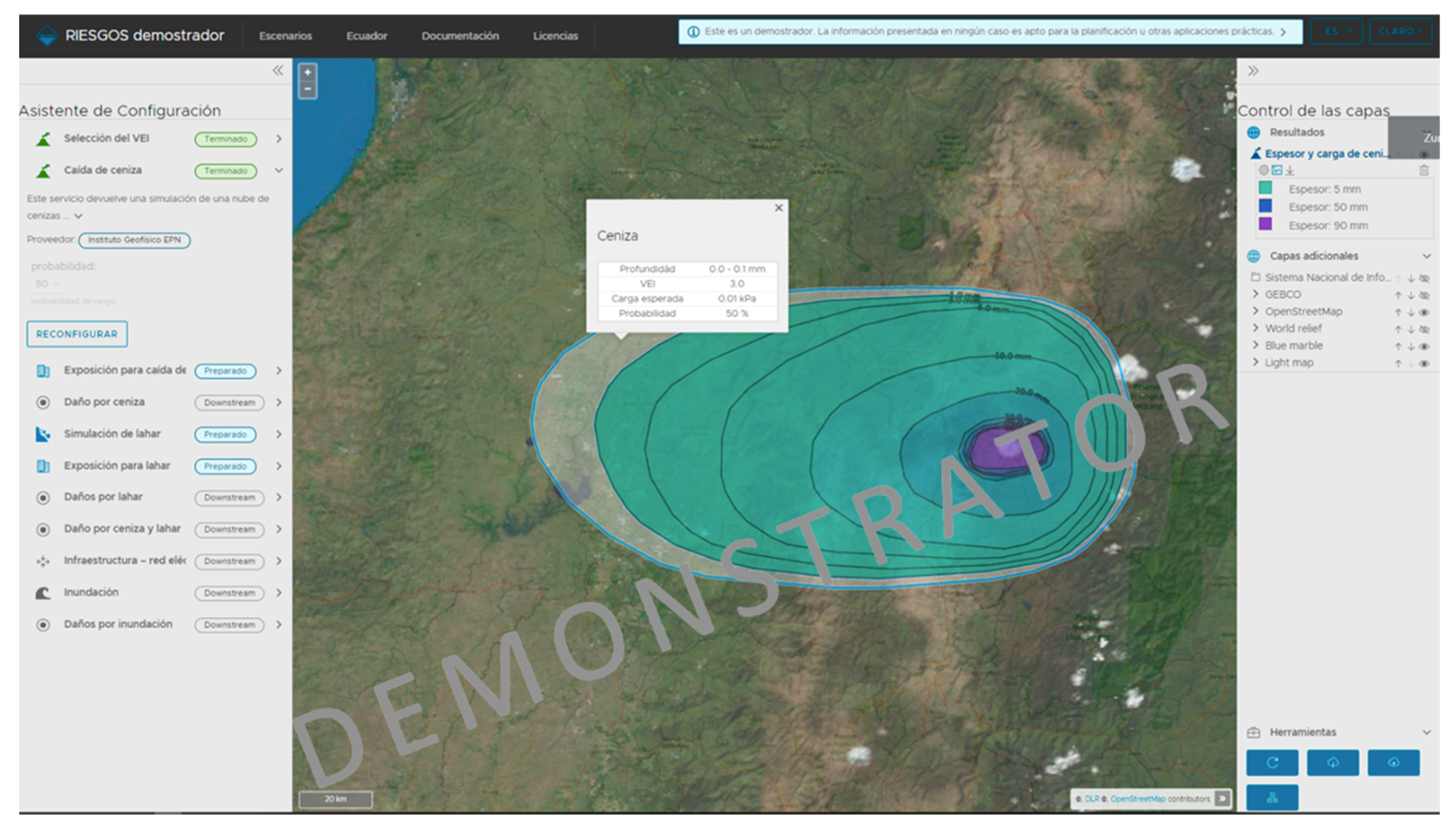1456x830 pixels.
Task: Click the purple 90 mm thickness swatch
Action: [x=1265, y=224]
